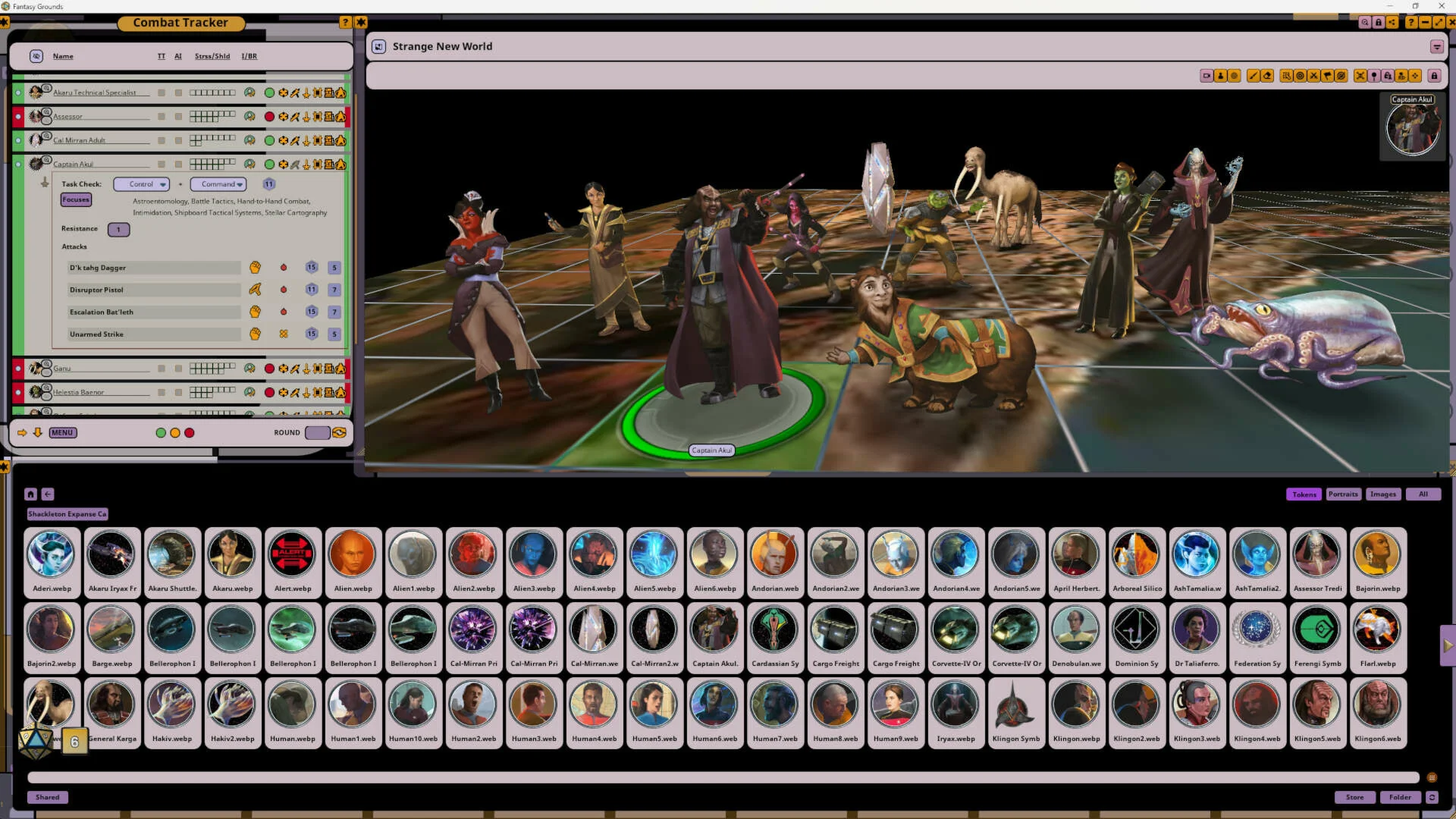
Task: Switch to the Portraits filter tab
Action: (1343, 494)
